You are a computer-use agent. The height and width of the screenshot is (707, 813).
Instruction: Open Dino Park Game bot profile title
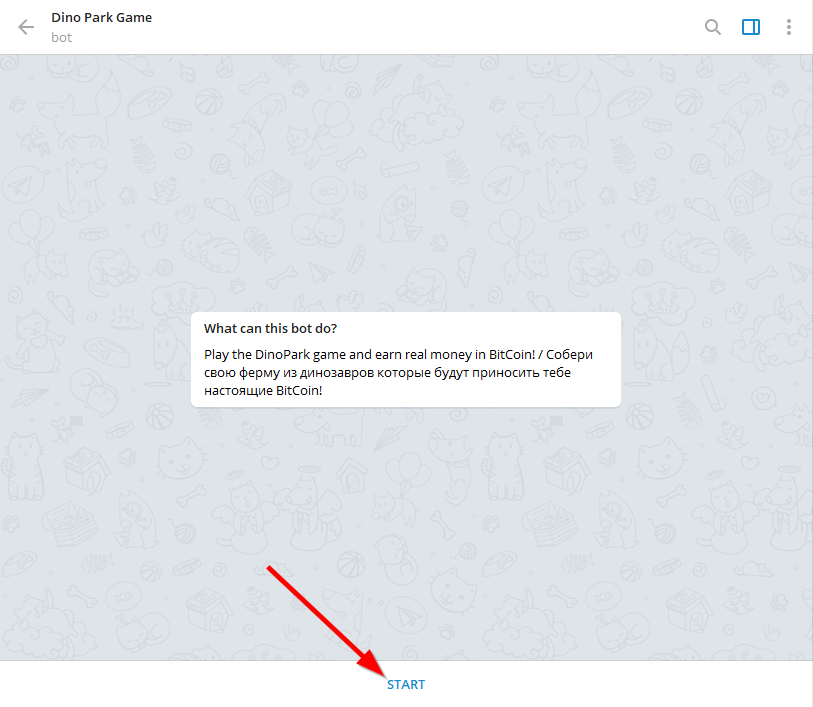[102, 18]
